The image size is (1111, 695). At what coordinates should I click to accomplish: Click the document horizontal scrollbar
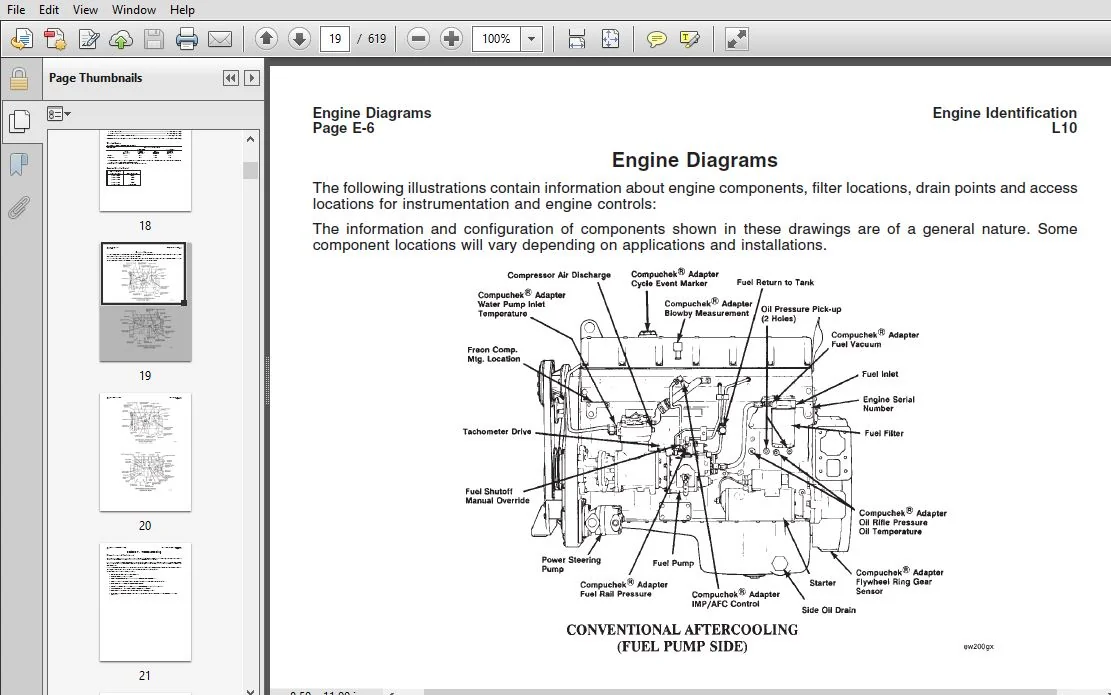click(x=740, y=691)
